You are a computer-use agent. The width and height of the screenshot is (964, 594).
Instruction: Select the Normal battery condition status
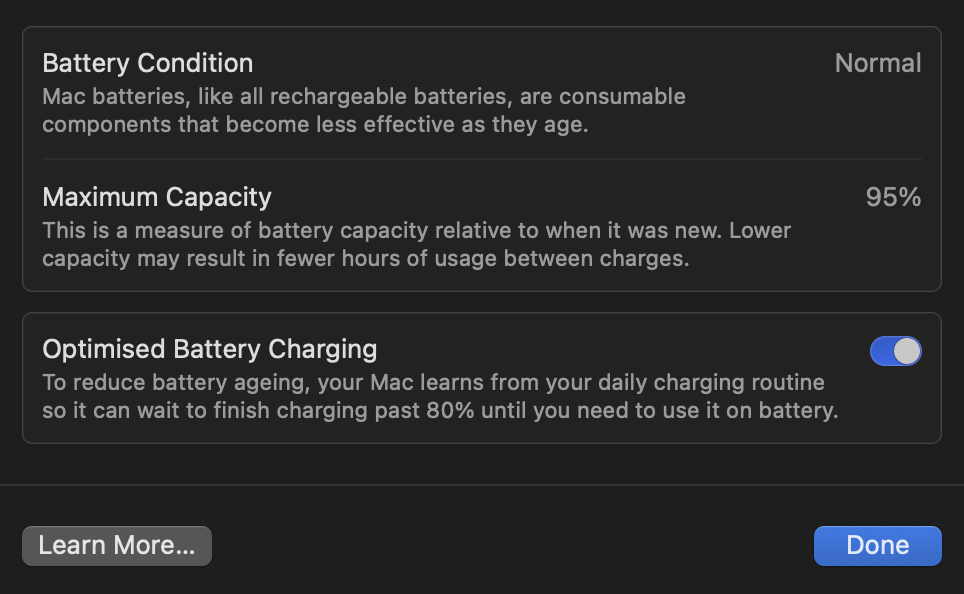878,63
